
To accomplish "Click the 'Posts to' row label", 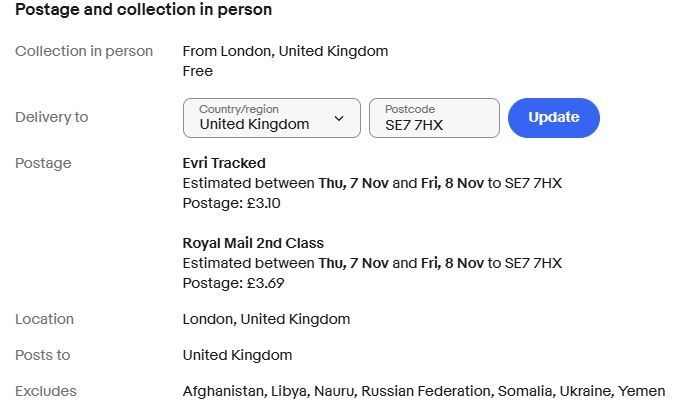I will pos(43,355).
